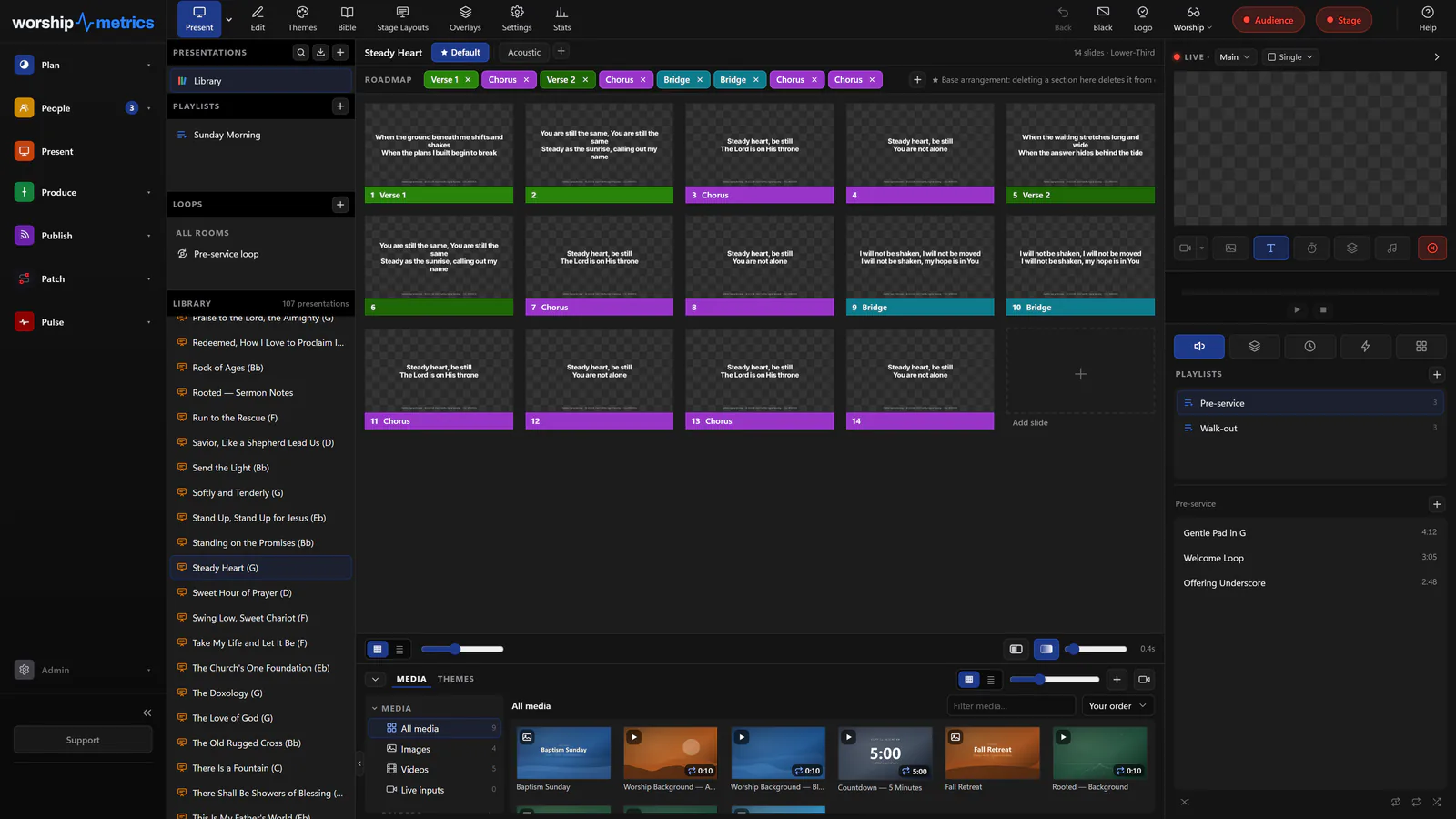Open the Themes palette icon
Viewport: 1456px width, 819px height.
click(x=302, y=18)
